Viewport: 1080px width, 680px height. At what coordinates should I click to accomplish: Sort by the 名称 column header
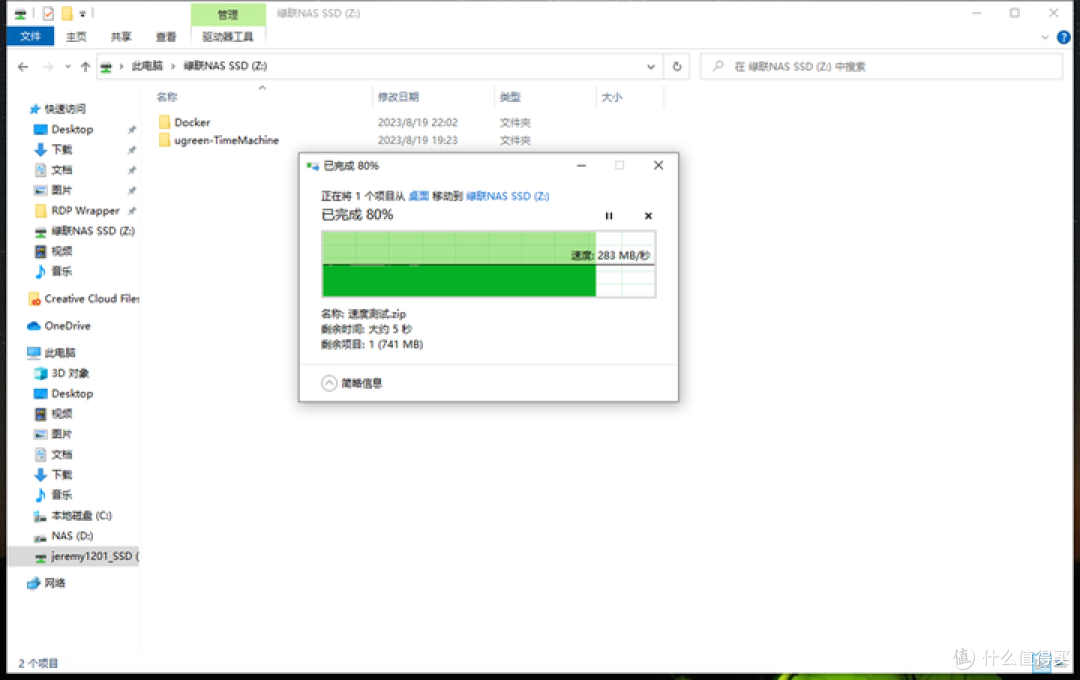click(167, 97)
